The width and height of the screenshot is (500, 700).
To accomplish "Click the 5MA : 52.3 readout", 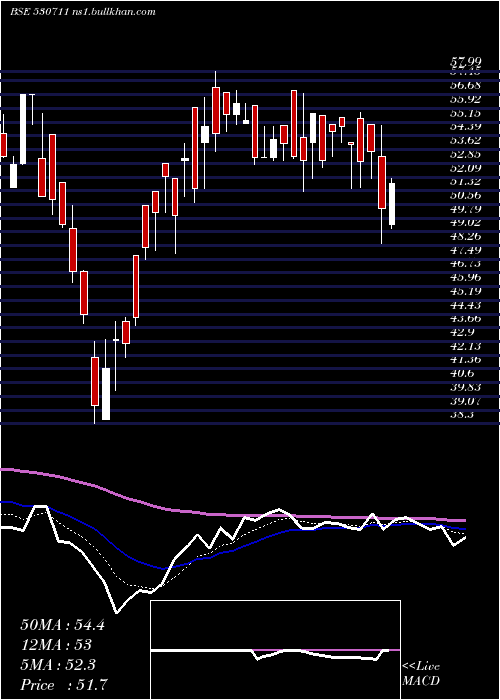I will coord(58,665).
